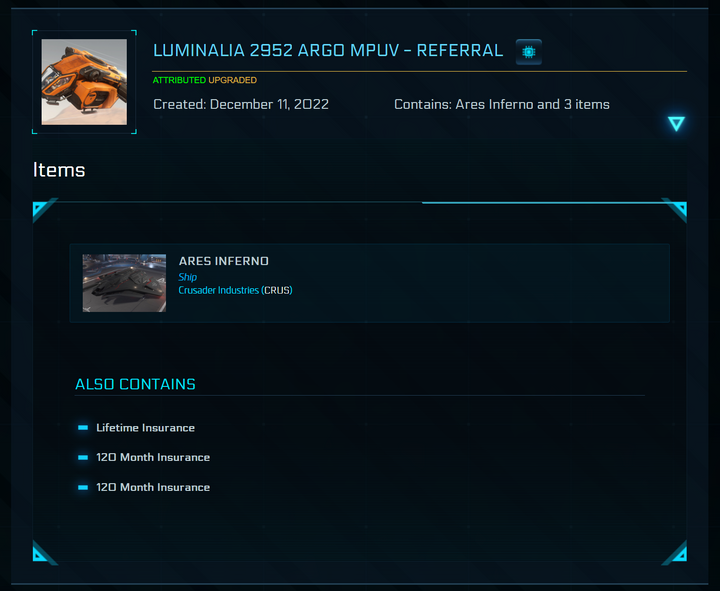The width and height of the screenshot is (720, 591).
Task: Click the Items section heading
Action: coord(59,170)
